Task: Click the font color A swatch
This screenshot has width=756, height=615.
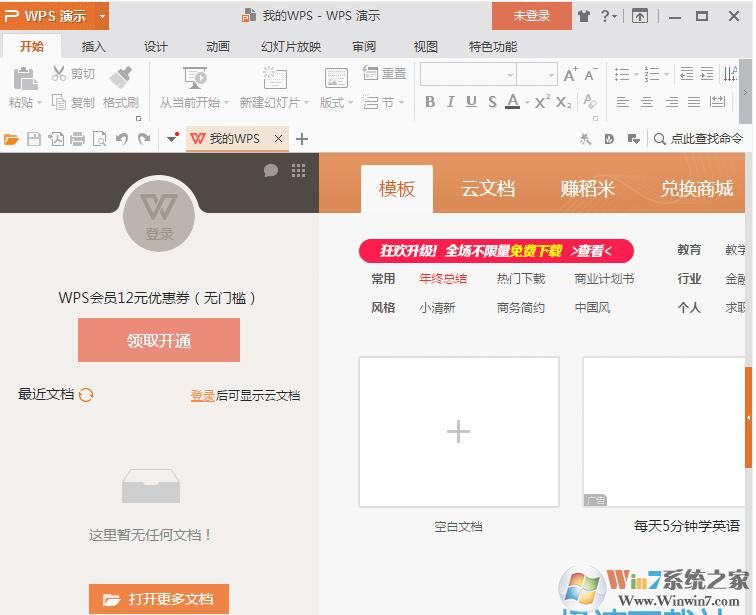Action: [x=513, y=102]
